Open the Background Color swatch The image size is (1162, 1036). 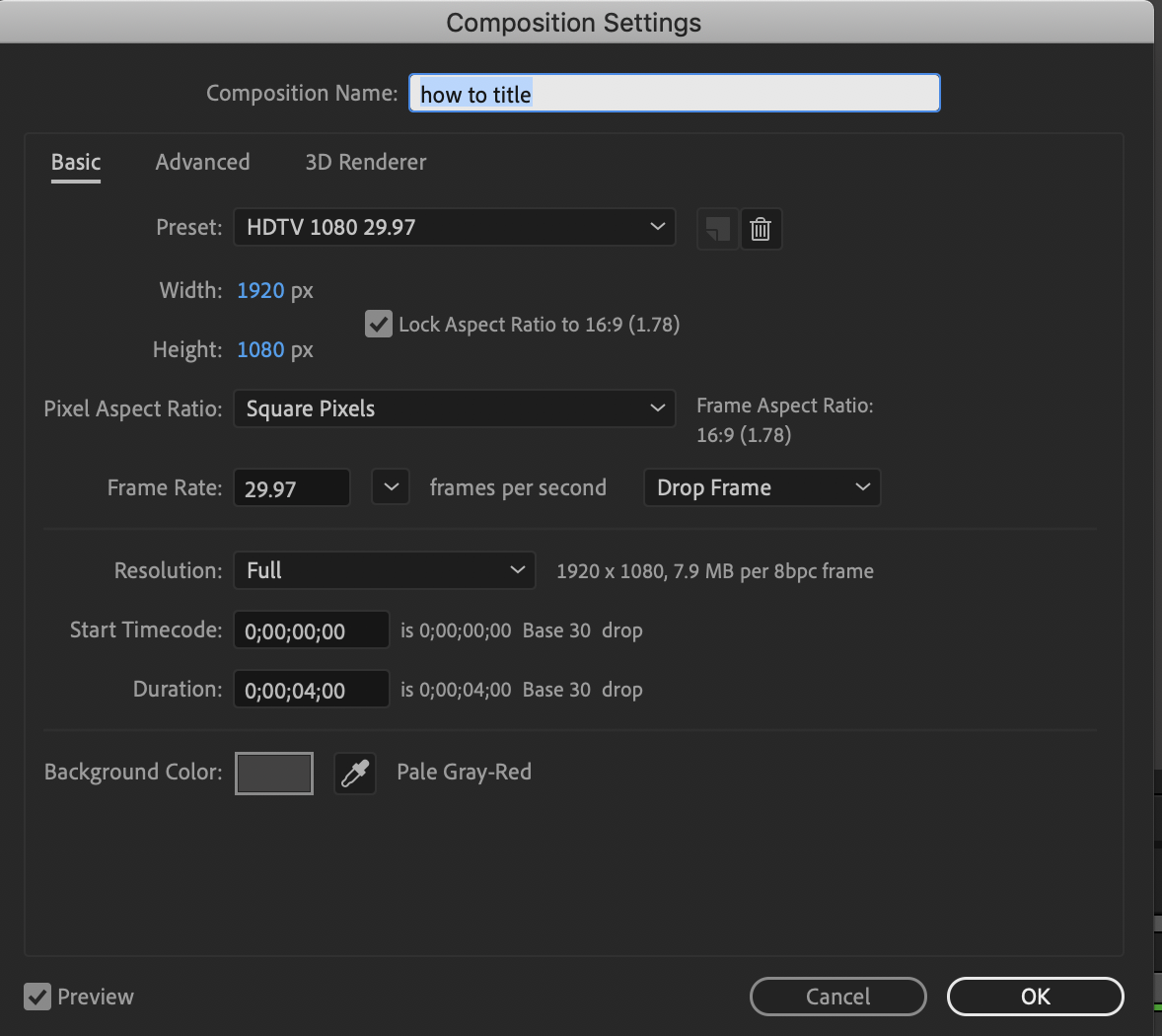(274, 773)
